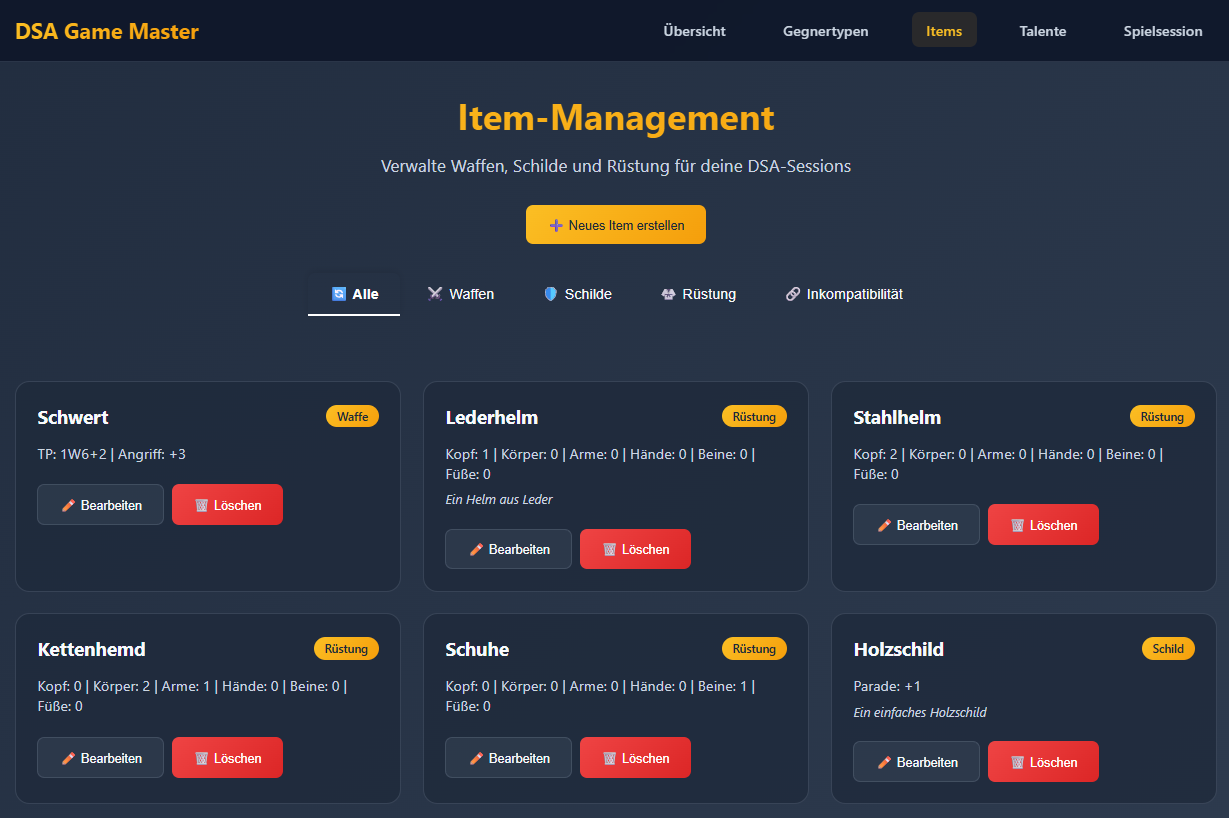This screenshot has width=1229, height=818.
Task: Open the Talente navigation item
Action: coord(1042,31)
